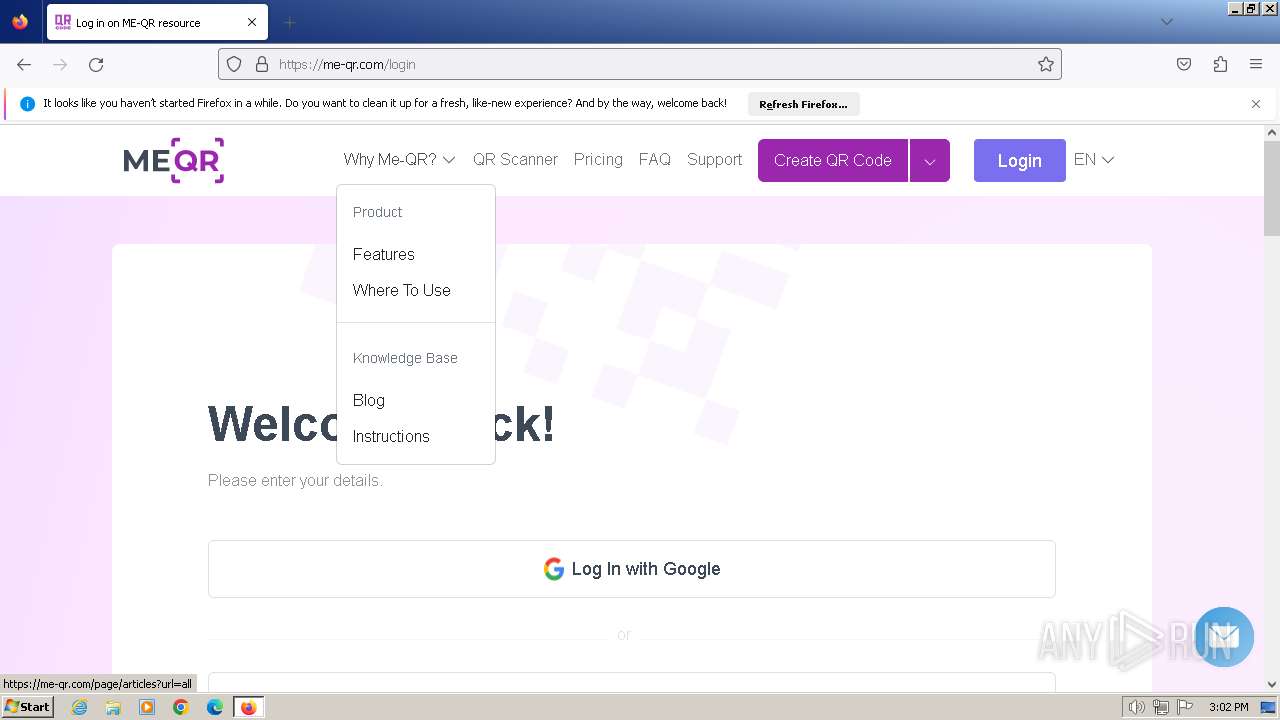1280x720 pixels.
Task: Open the EN language selector
Action: click(1094, 159)
